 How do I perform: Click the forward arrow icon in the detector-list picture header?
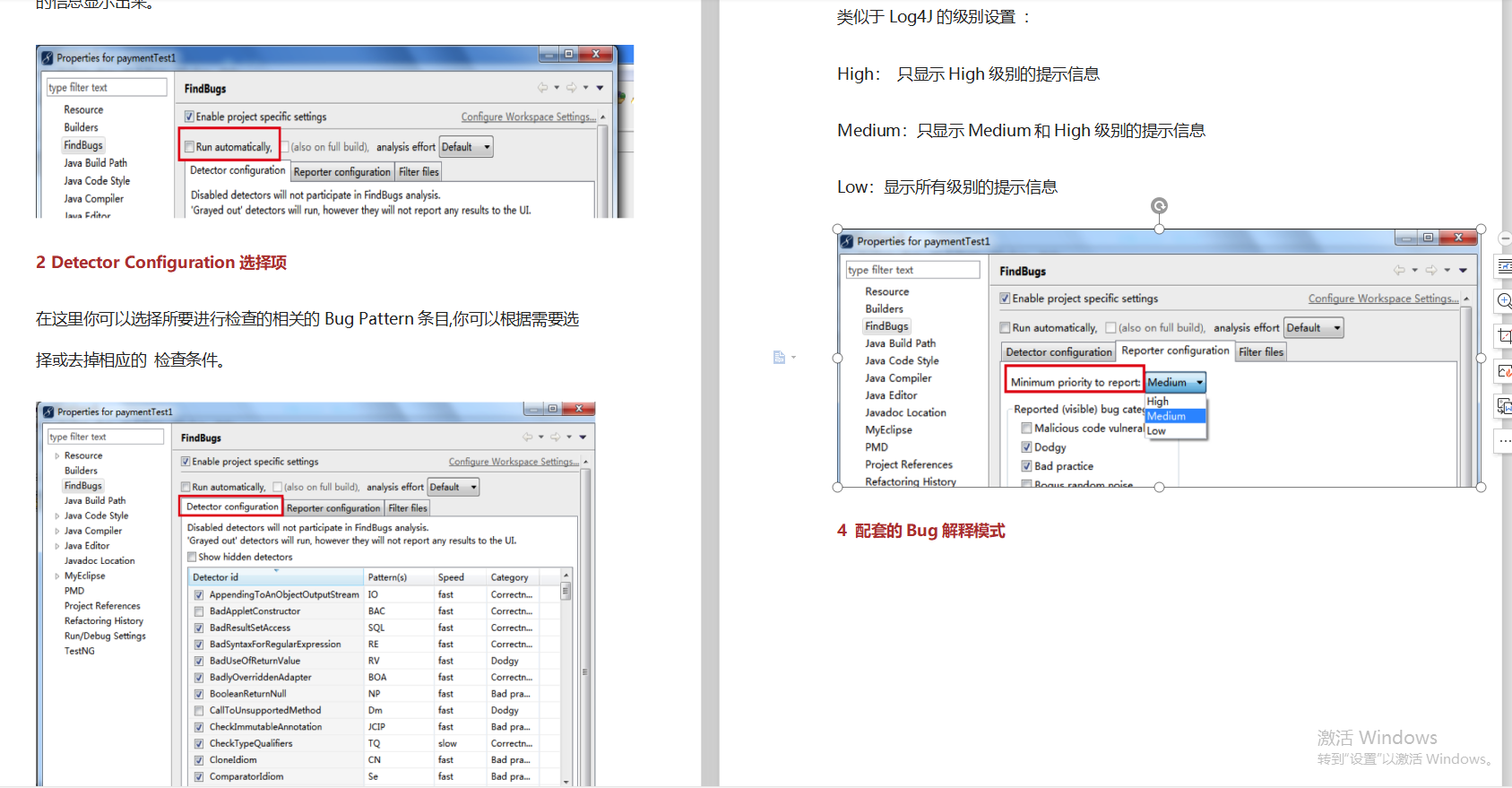556,437
